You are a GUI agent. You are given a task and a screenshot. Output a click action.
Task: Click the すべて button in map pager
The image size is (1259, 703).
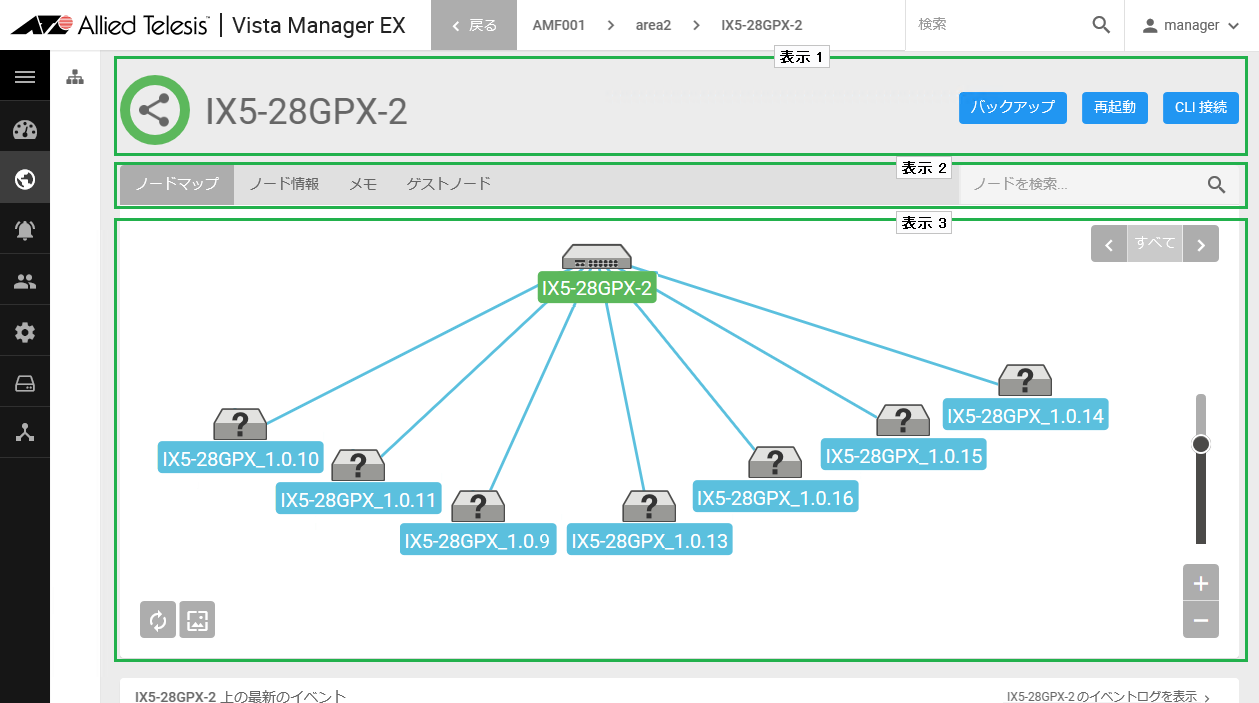pos(1155,243)
